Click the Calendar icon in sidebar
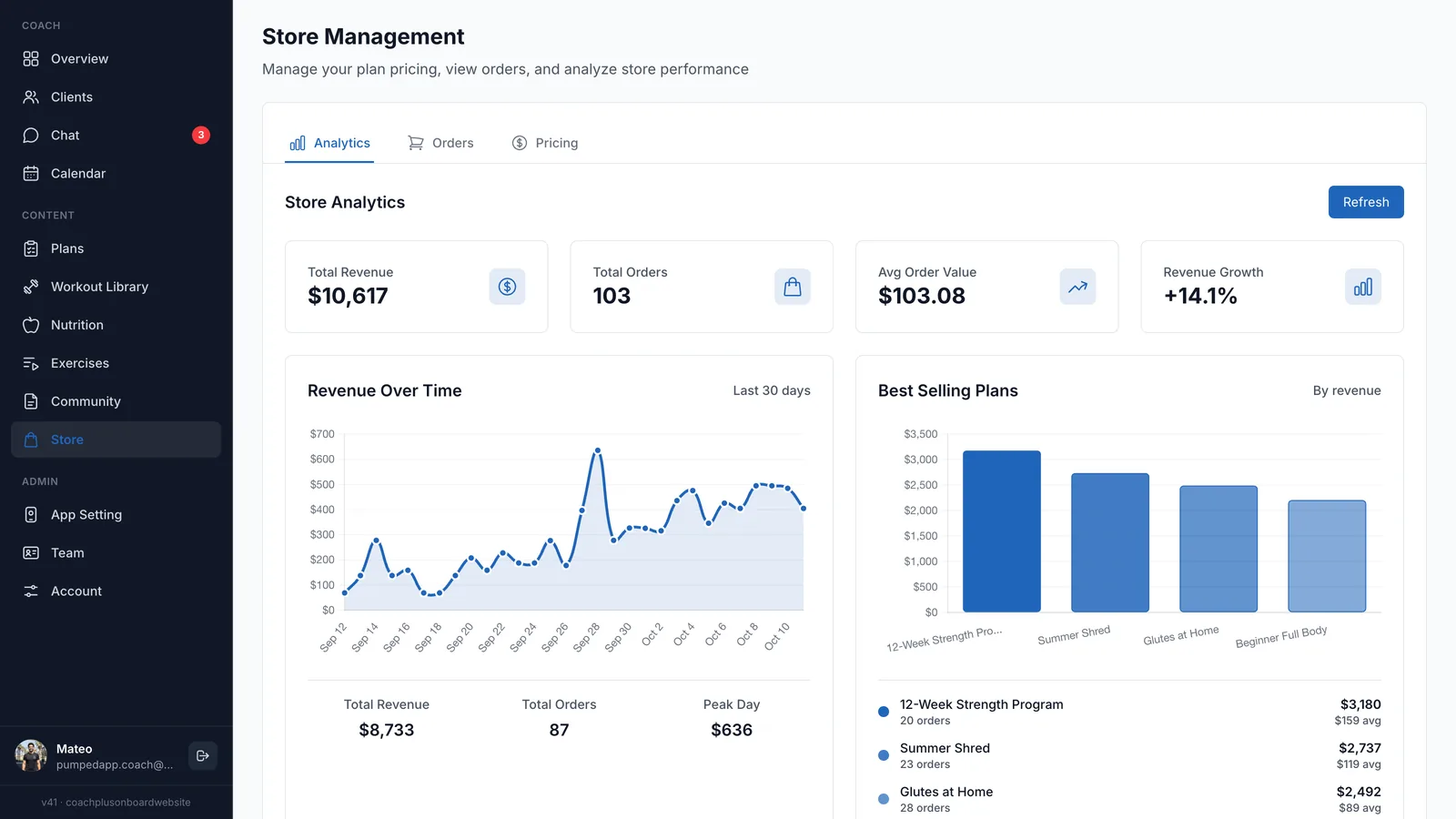The image size is (1456, 819). point(31,173)
